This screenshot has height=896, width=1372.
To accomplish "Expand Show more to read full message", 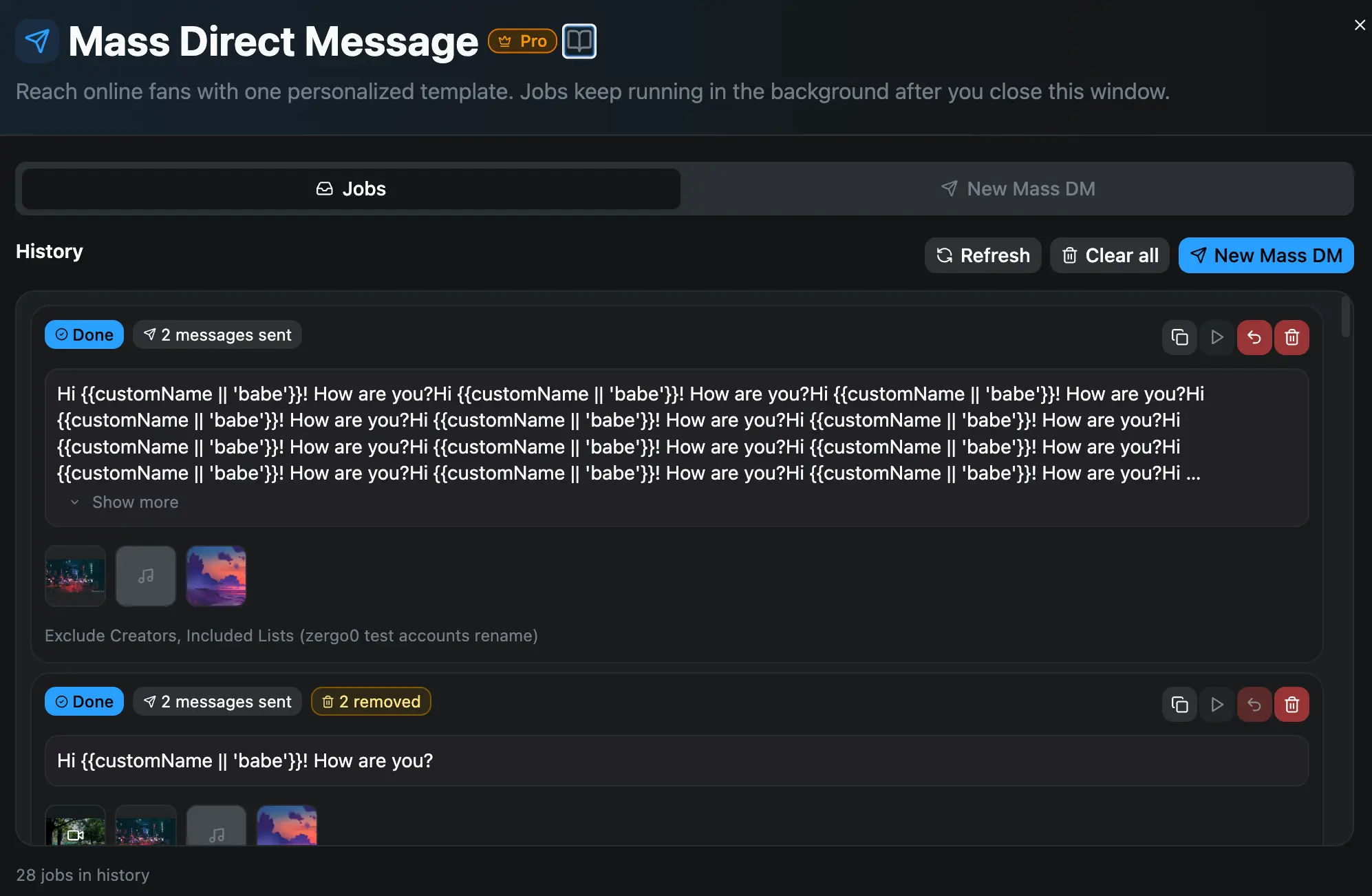I will (x=125, y=502).
